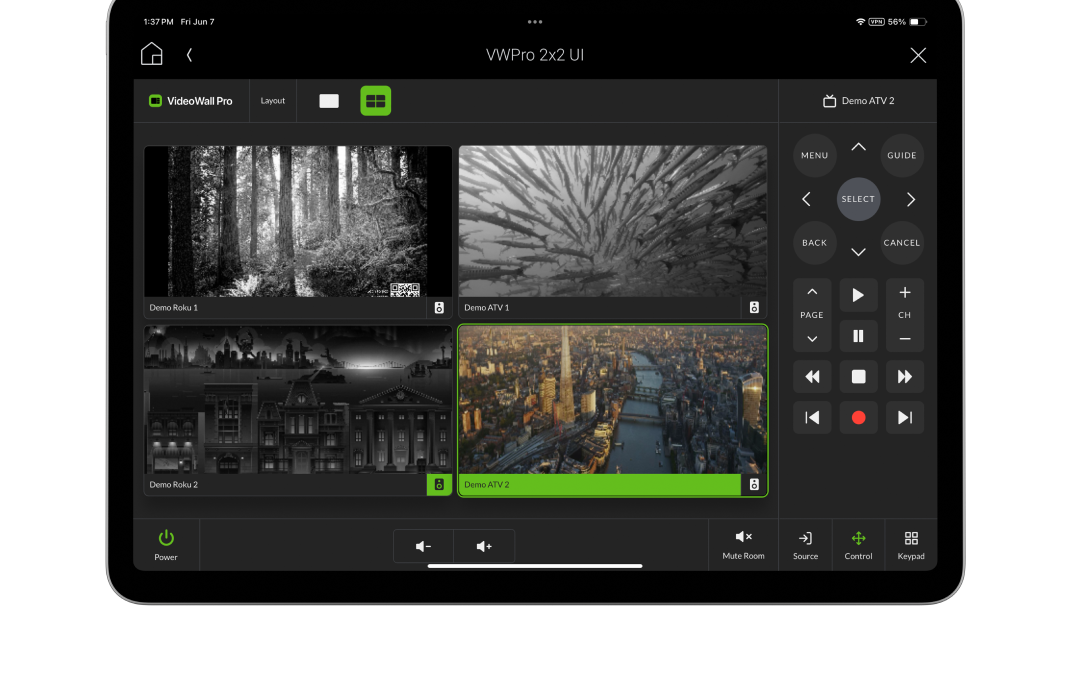Viewport: 1070px width, 675px height.
Task: Open the Source tab
Action: click(x=805, y=545)
